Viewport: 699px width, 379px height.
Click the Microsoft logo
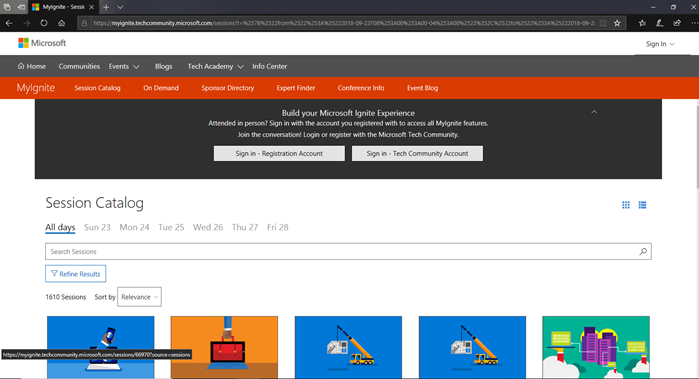(x=42, y=43)
